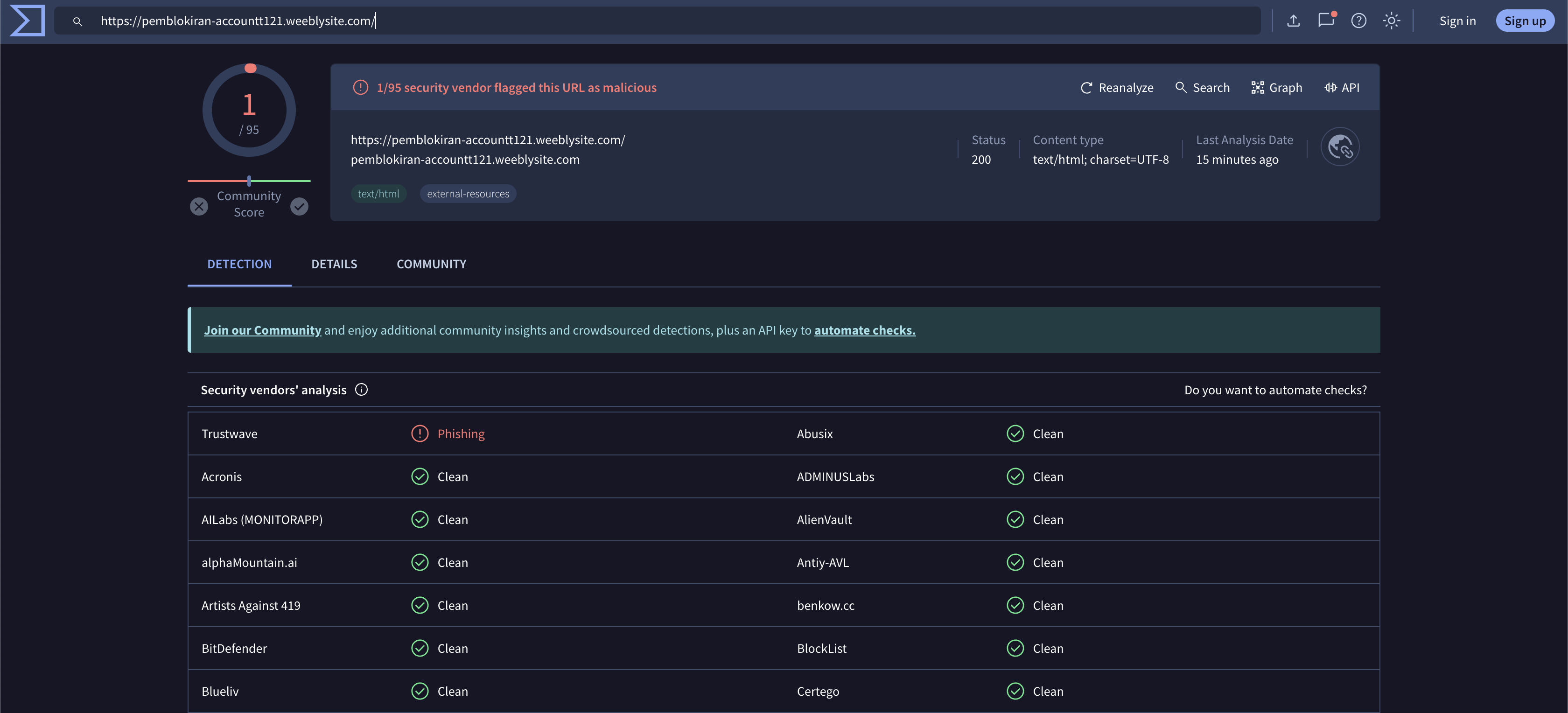The width and height of the screenshot is (1568, 713).
Task: Click the Clean check icon for AILabs (MONITORAPP)
Action: click(420, 519)
